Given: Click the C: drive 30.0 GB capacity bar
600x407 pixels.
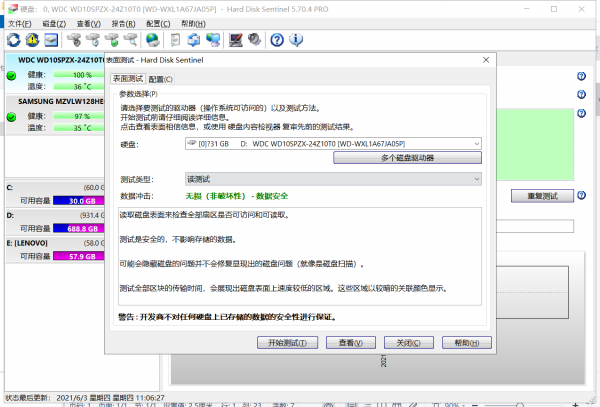Looking at the screenshot, I should pyautogui.click(x=79, y=200).
